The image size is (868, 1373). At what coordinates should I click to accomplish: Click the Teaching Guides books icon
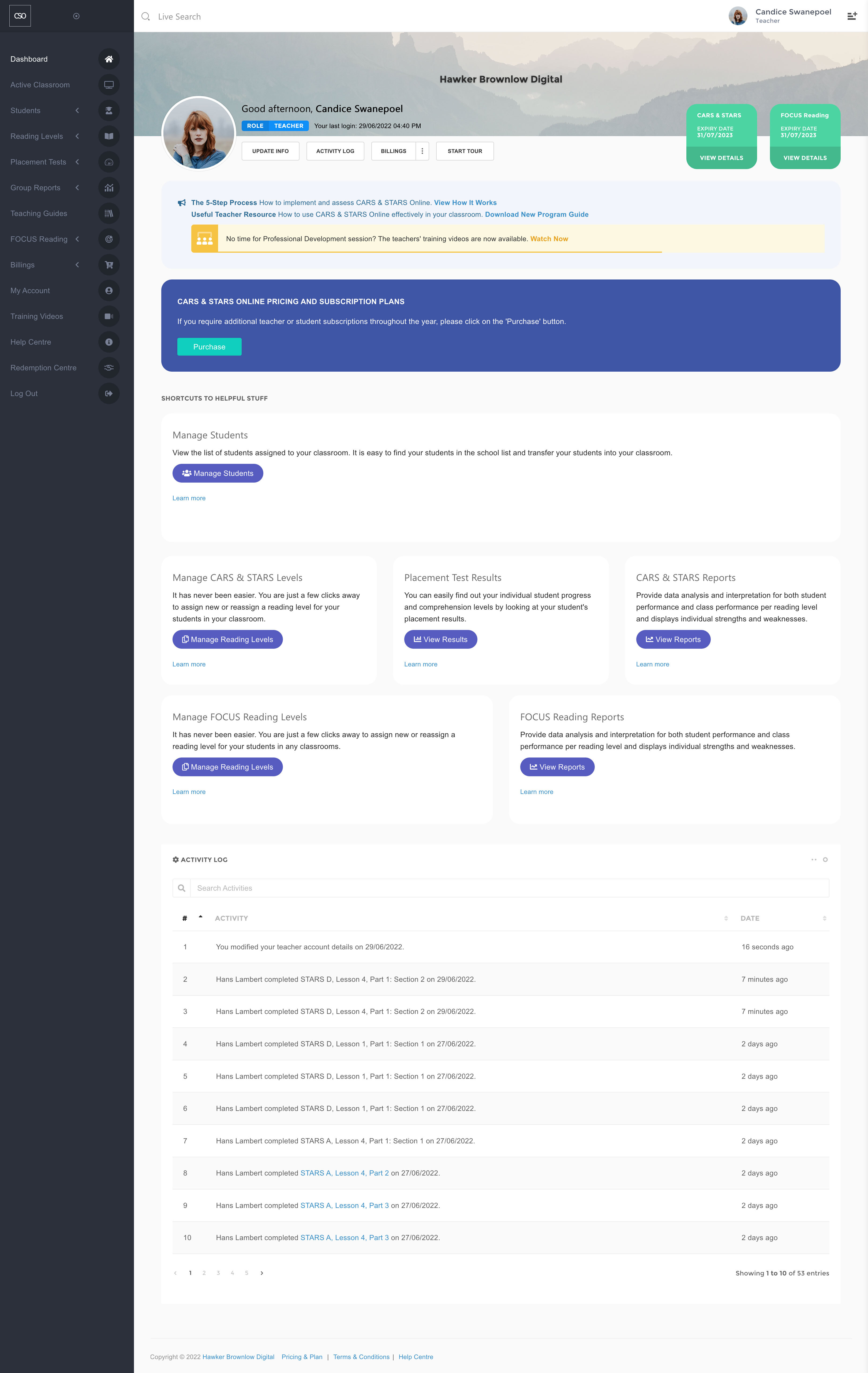[109, 213]
